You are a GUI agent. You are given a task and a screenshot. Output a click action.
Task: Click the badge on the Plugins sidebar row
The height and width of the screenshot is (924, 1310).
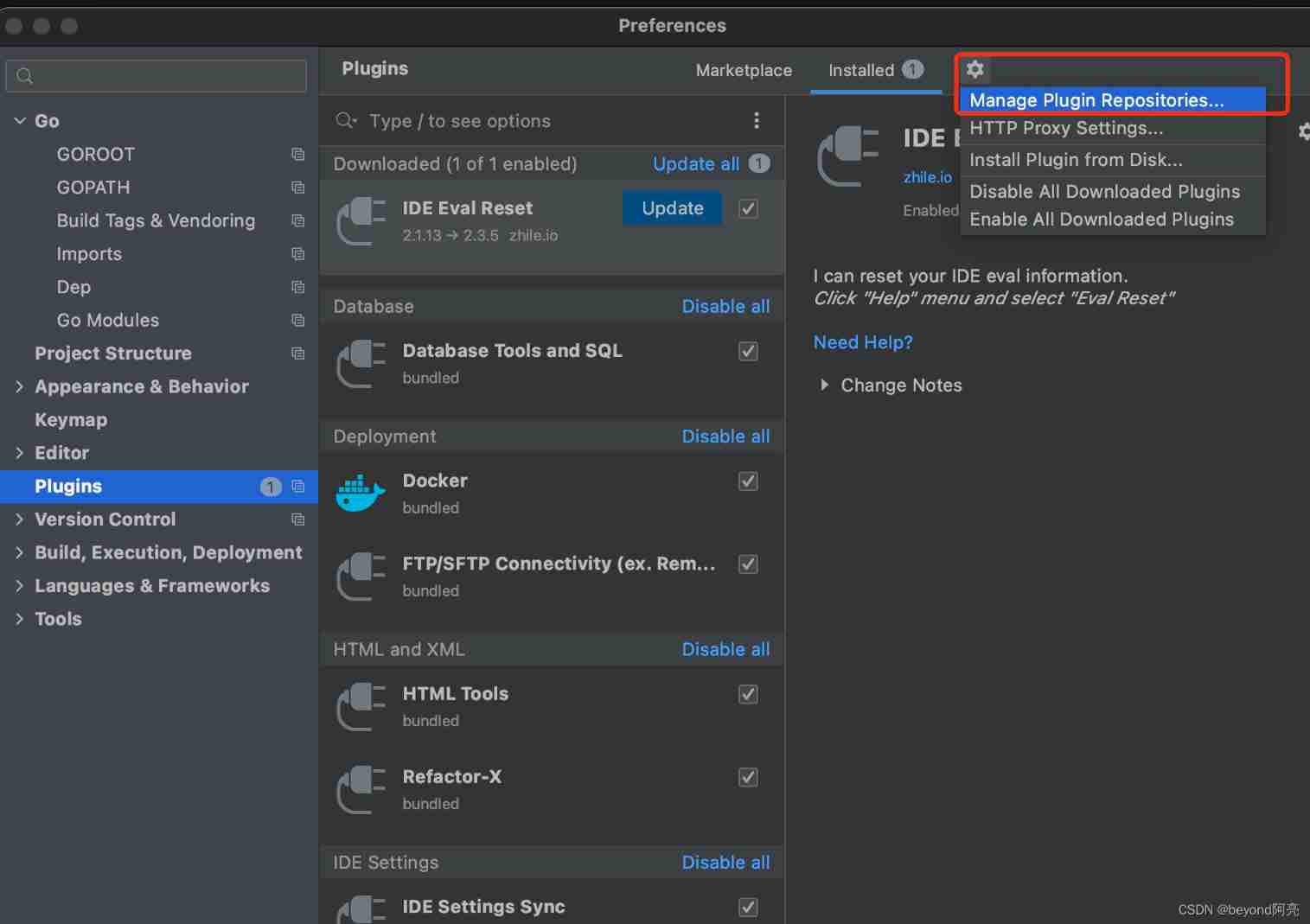pyautogui.click(x=271, y=487)
